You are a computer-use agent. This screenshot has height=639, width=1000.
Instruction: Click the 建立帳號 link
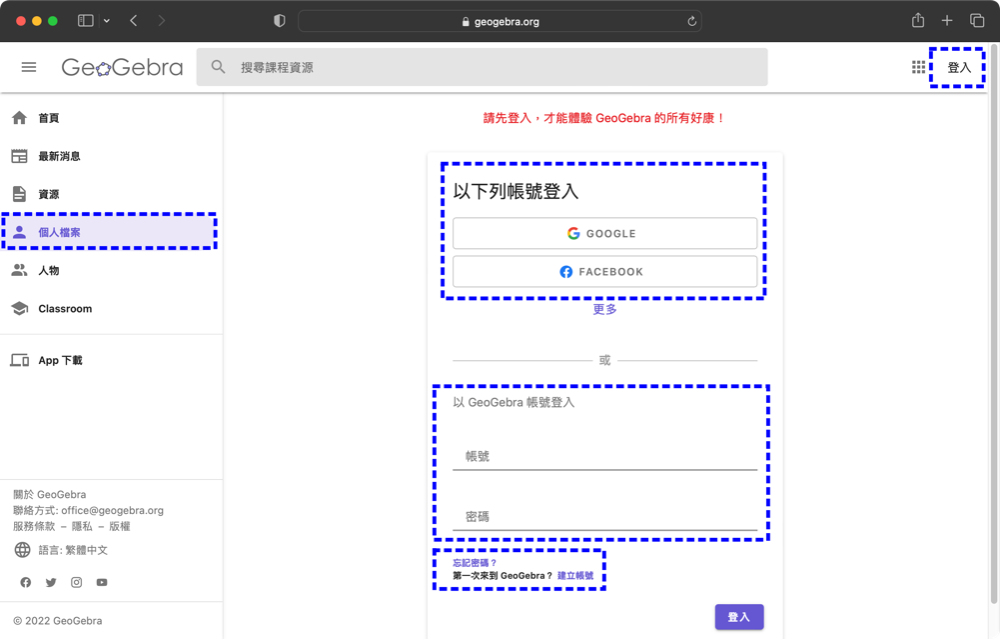click(575, 575)
